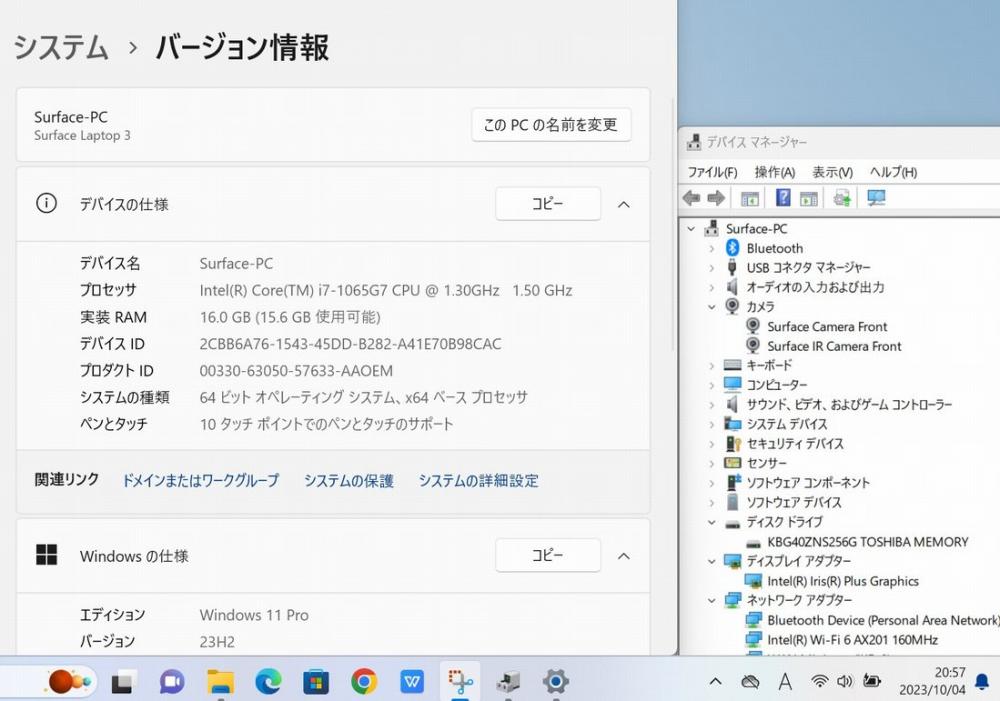Screen dimensions: 1000x701
Task: Click the icon beside ソフトウェア コンポーネント
Action: coord(733,482)
